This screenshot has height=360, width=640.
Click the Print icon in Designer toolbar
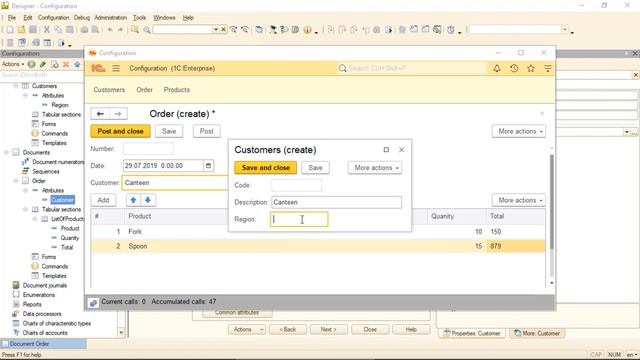click(x=84, y=29)
